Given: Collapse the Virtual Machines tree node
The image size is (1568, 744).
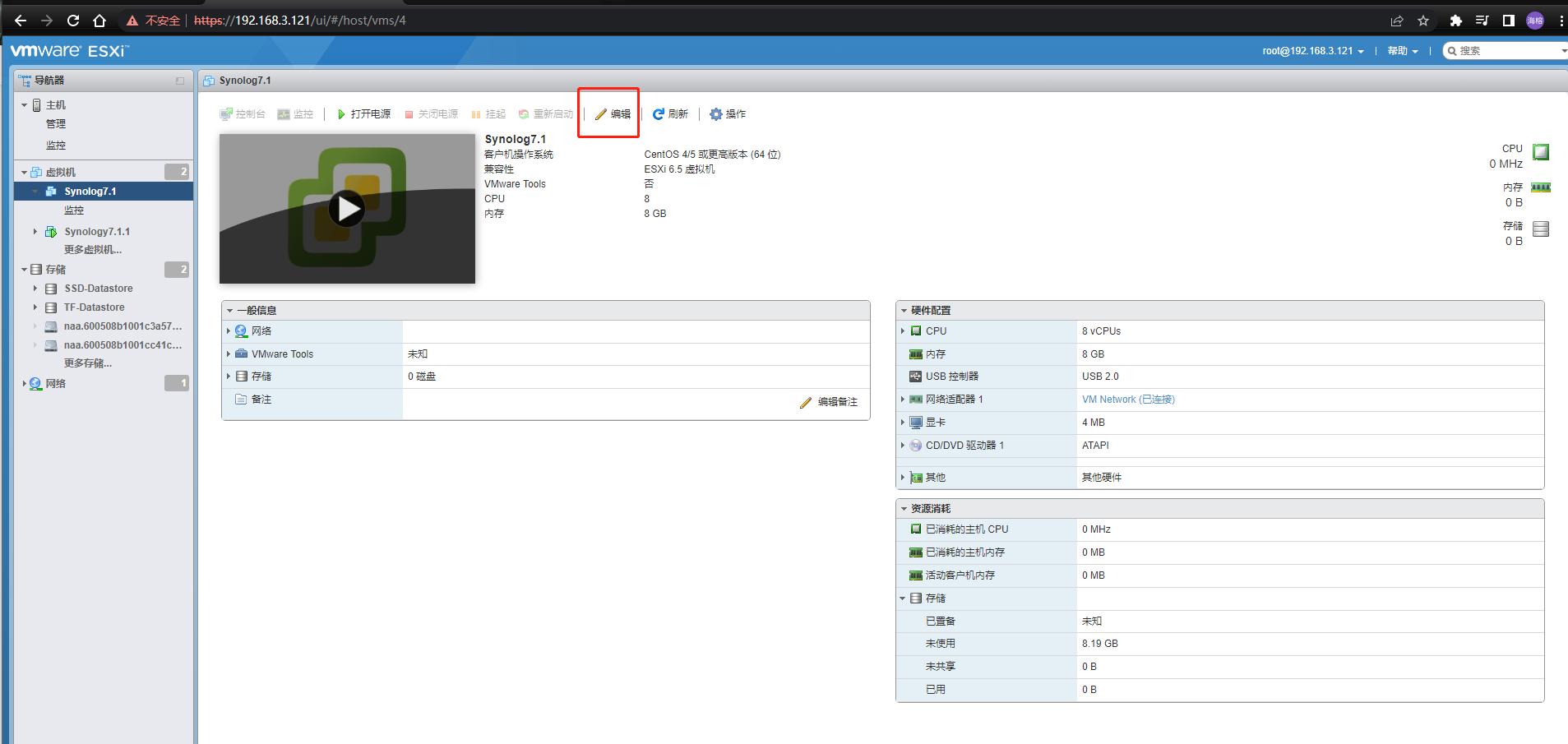Looking at the screenshot, I should [x=24, y=173].
